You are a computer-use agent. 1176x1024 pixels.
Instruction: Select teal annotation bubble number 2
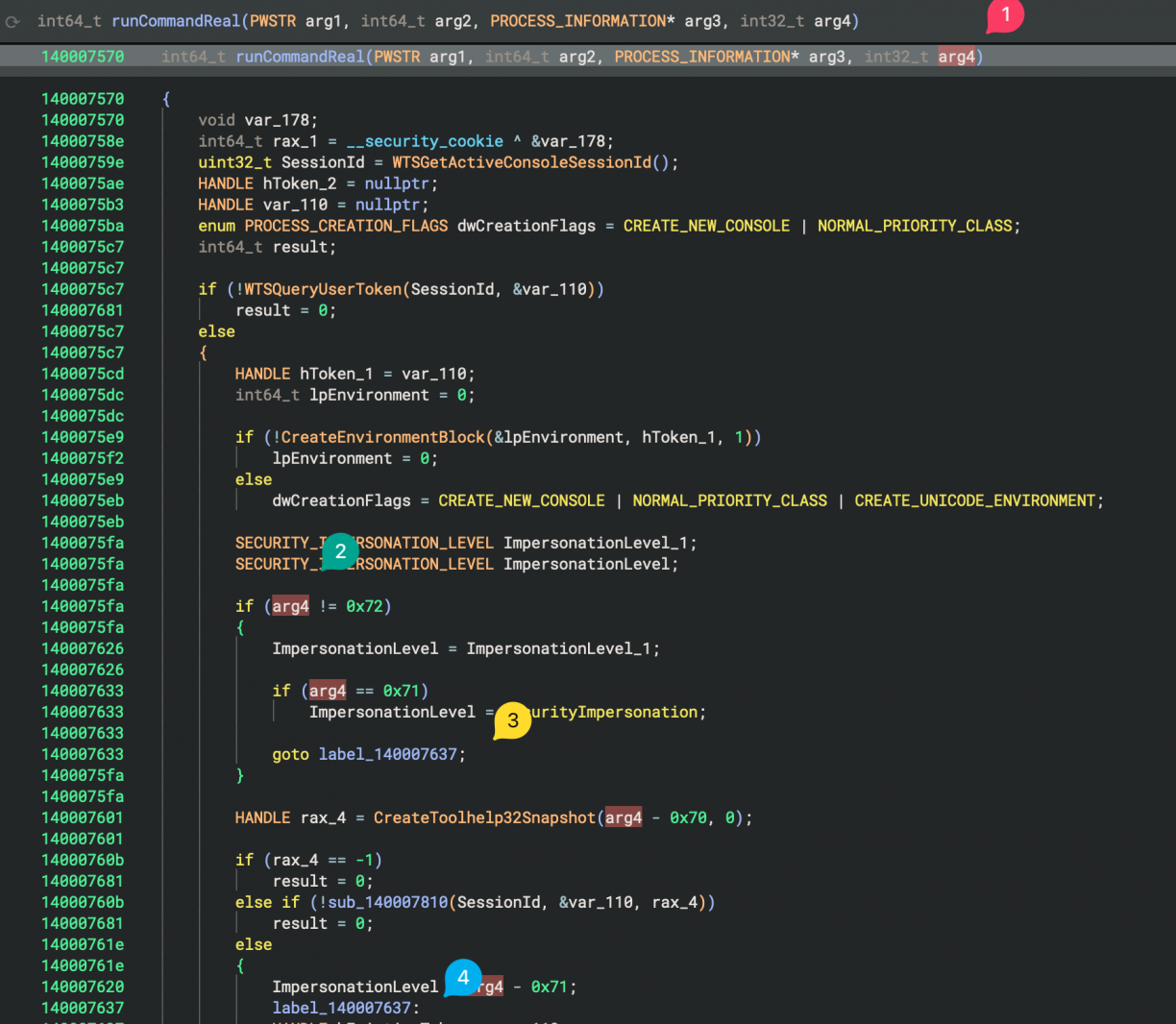(x=339, y=552)
